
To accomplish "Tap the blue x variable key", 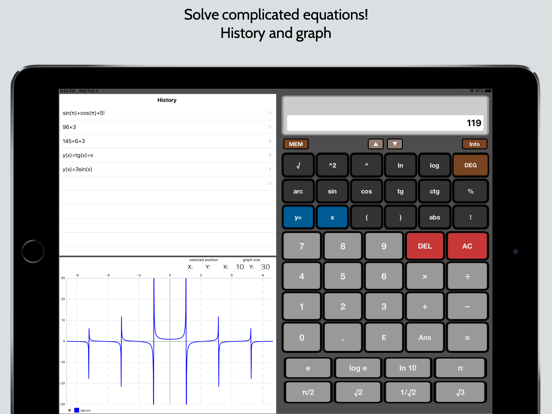I will (332, 217).
